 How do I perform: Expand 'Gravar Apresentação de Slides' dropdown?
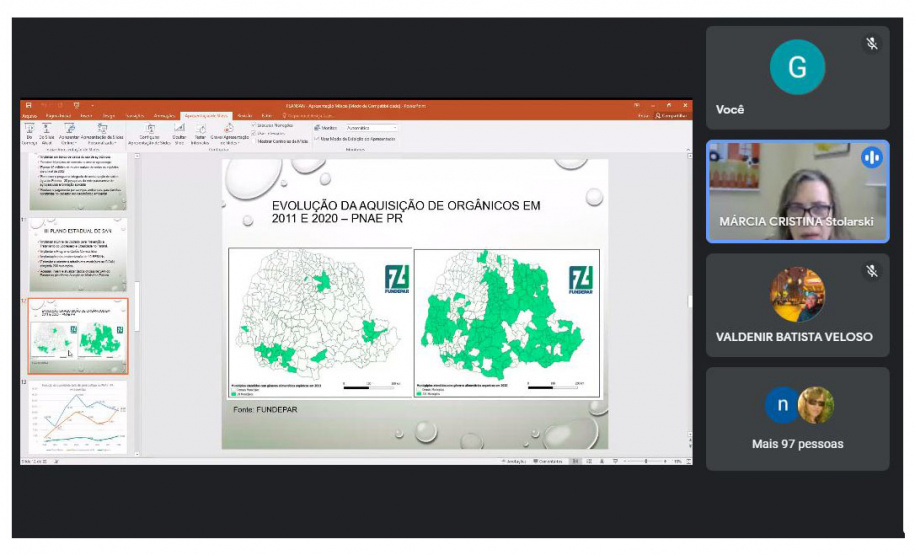coord(228,143)
